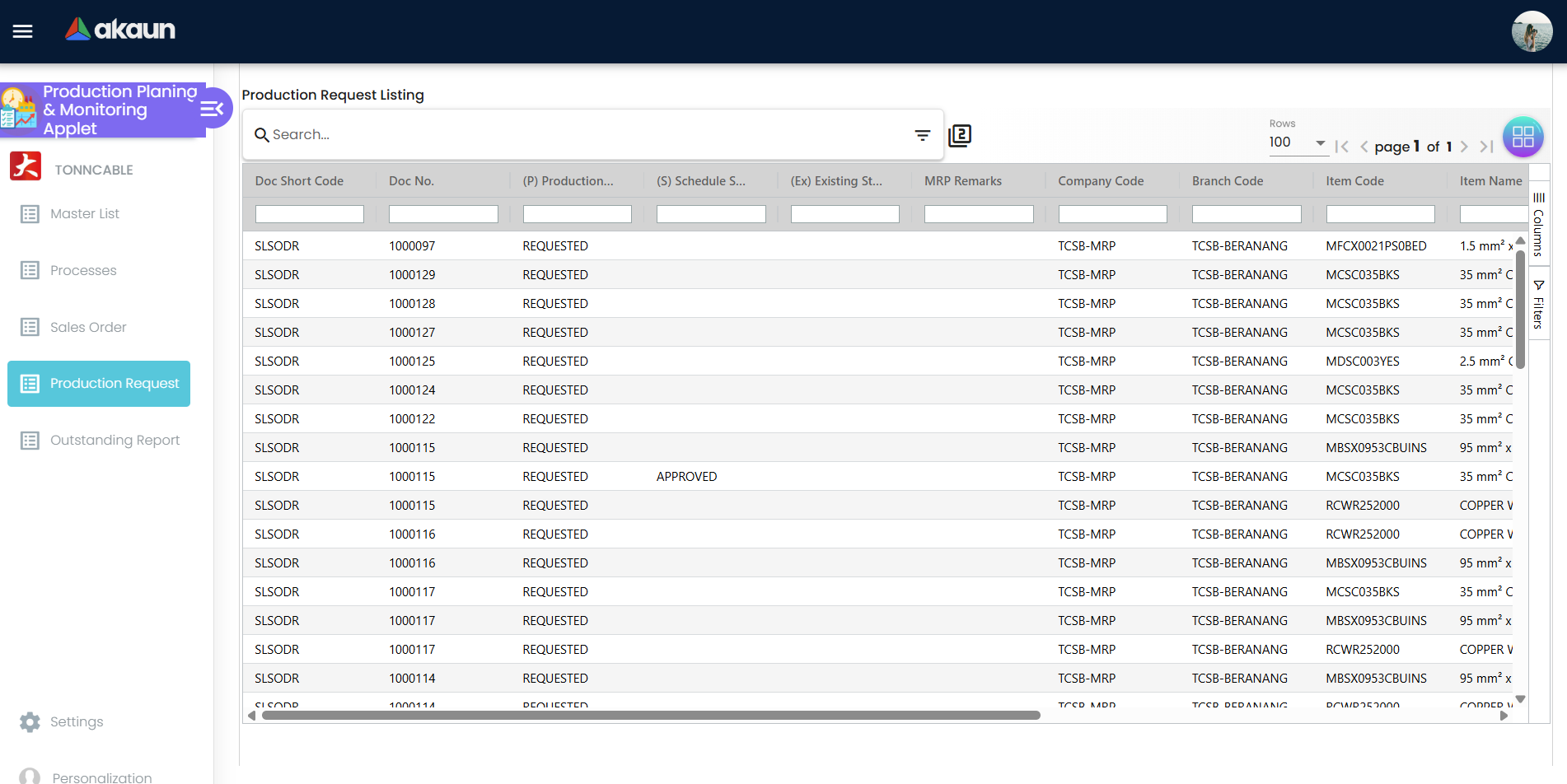Expand the Filters side panel

(x=1539, y=301)
